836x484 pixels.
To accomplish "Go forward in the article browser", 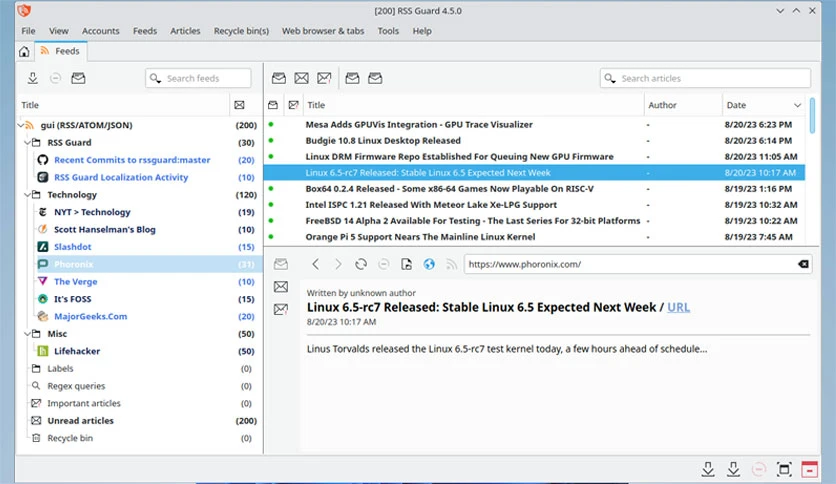I will (x=338, y=264).
